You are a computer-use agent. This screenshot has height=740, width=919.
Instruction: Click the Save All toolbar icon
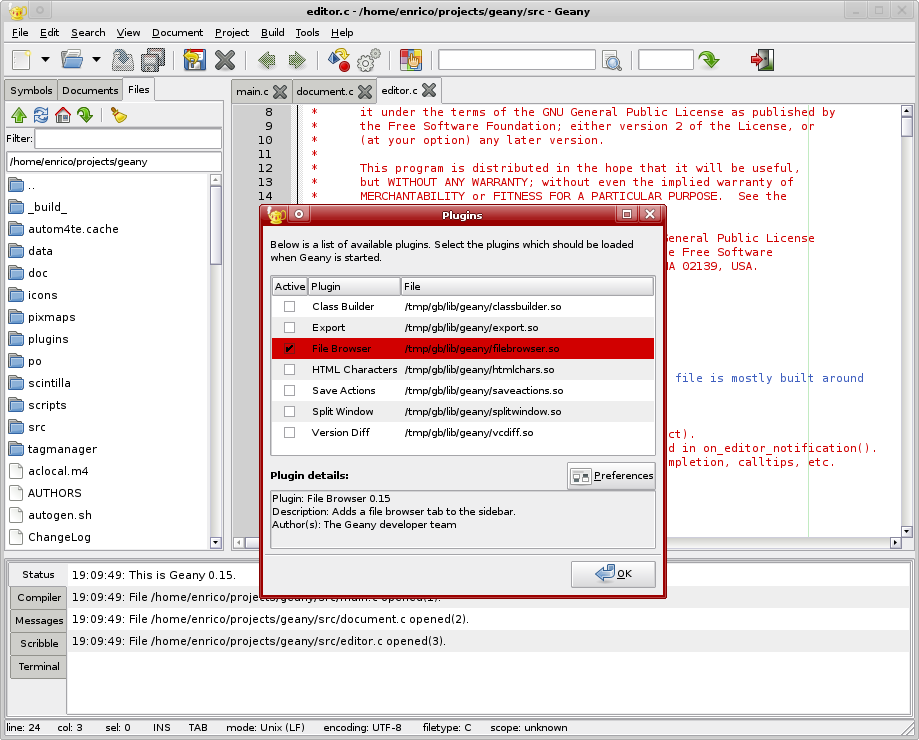tap(153, 60)
